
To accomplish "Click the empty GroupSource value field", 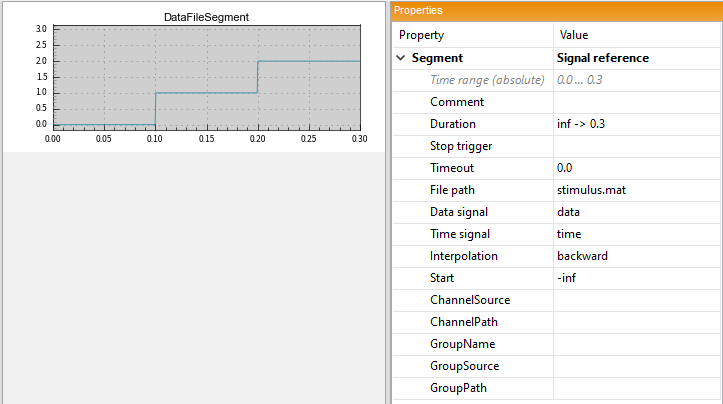I will (637, 366).
